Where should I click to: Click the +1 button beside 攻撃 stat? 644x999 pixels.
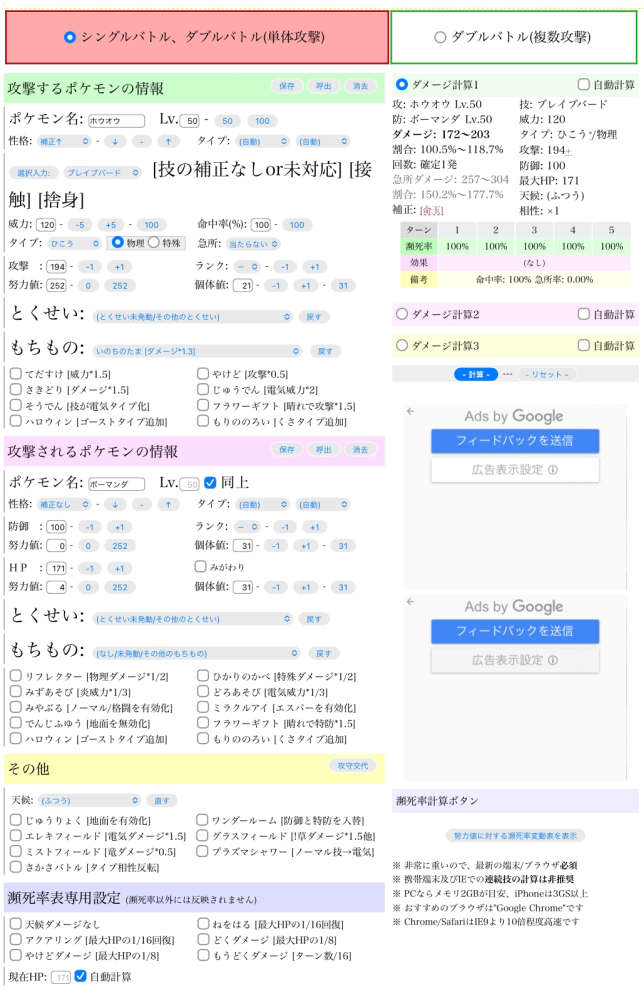pos(119,267)
